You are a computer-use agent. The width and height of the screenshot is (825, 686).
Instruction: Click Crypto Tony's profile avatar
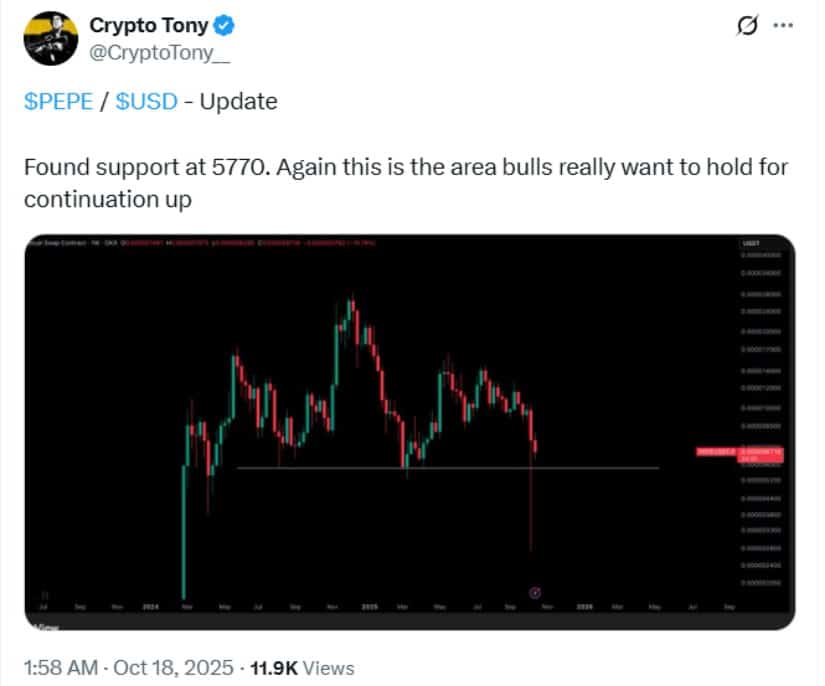click(53, 35)
